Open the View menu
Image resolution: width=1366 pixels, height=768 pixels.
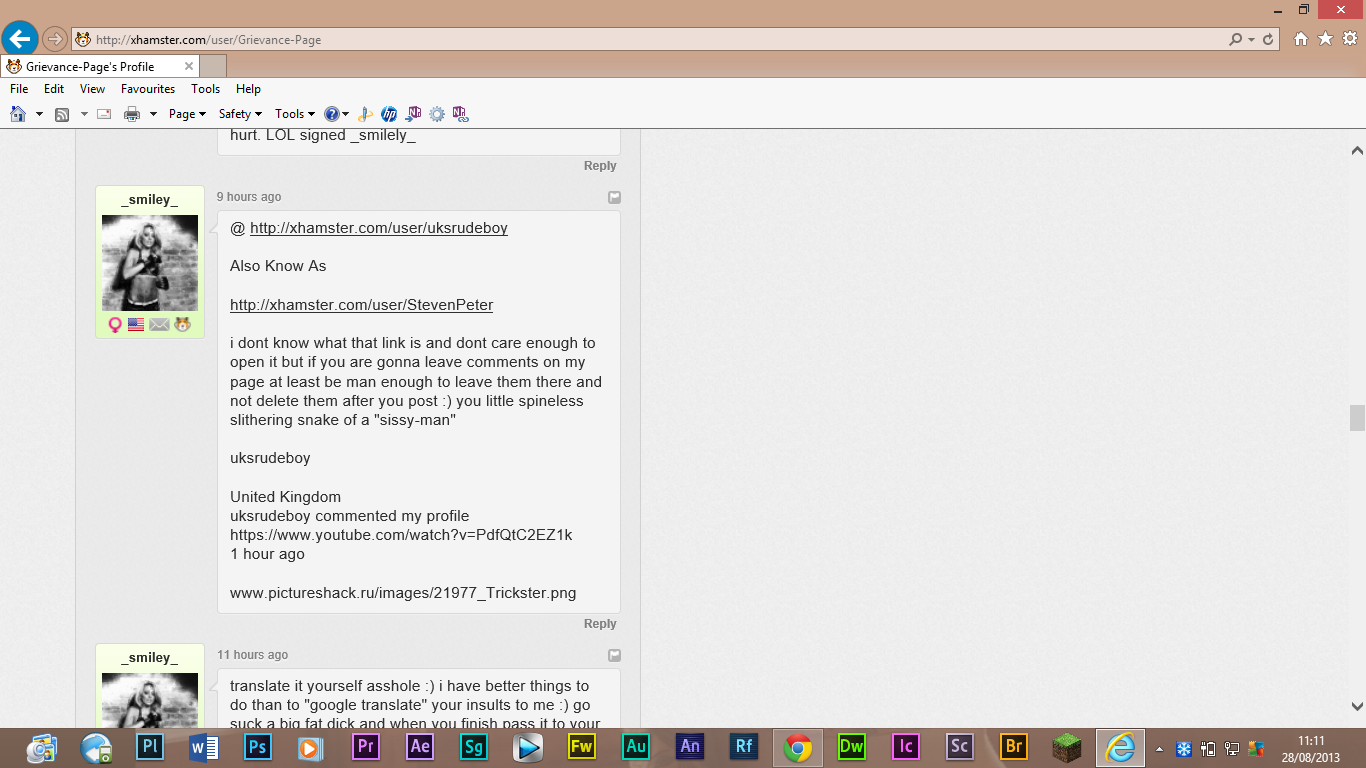pyautogui.click(x=92, y=89)
